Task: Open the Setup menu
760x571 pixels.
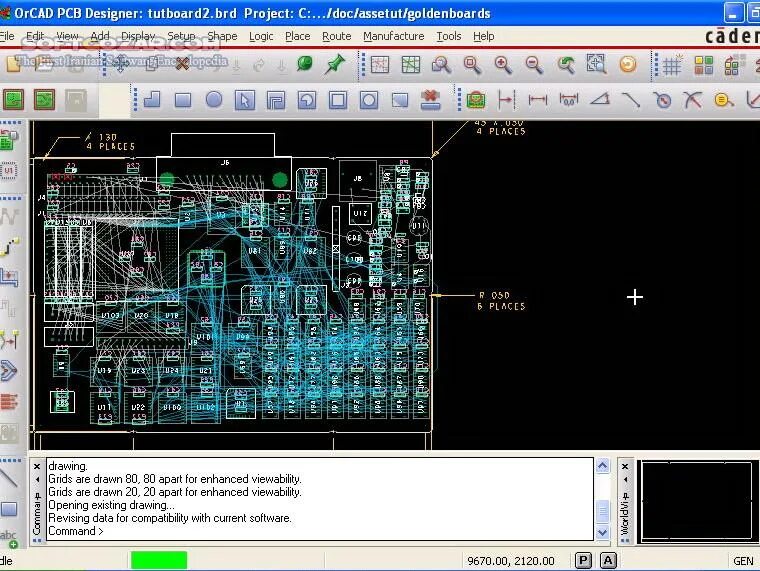Action: (x=181, y=36)
